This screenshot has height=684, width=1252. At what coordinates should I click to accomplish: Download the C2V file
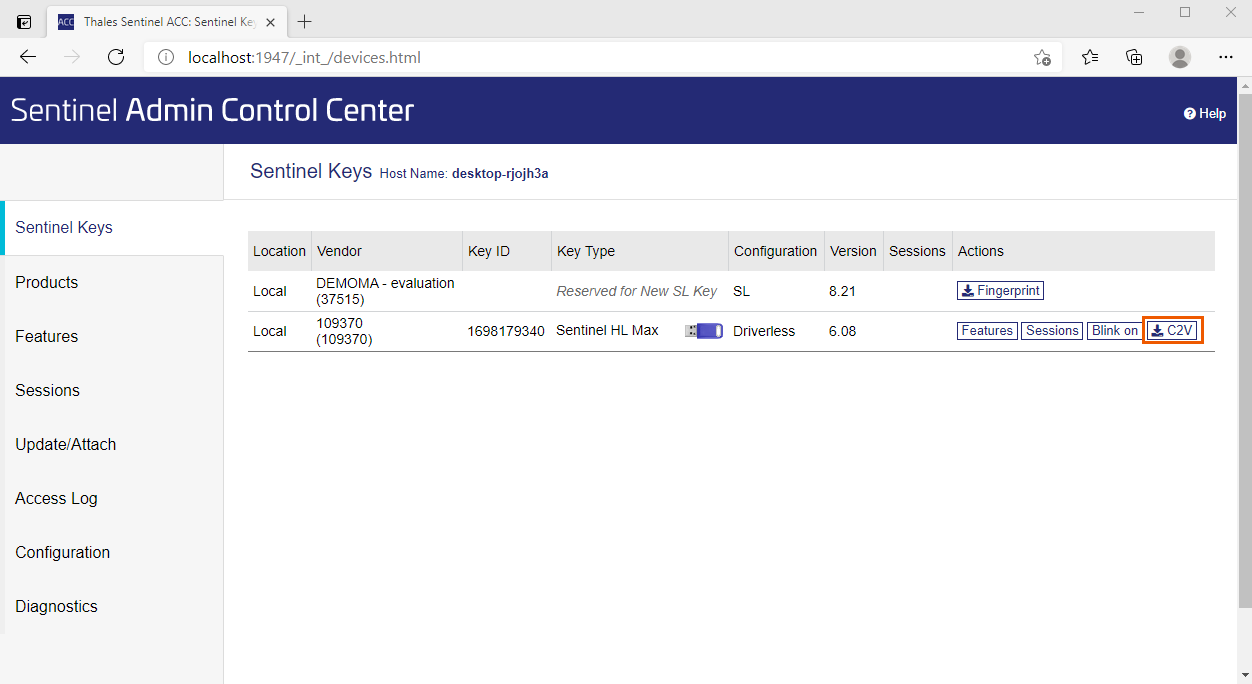[1172, 331]
